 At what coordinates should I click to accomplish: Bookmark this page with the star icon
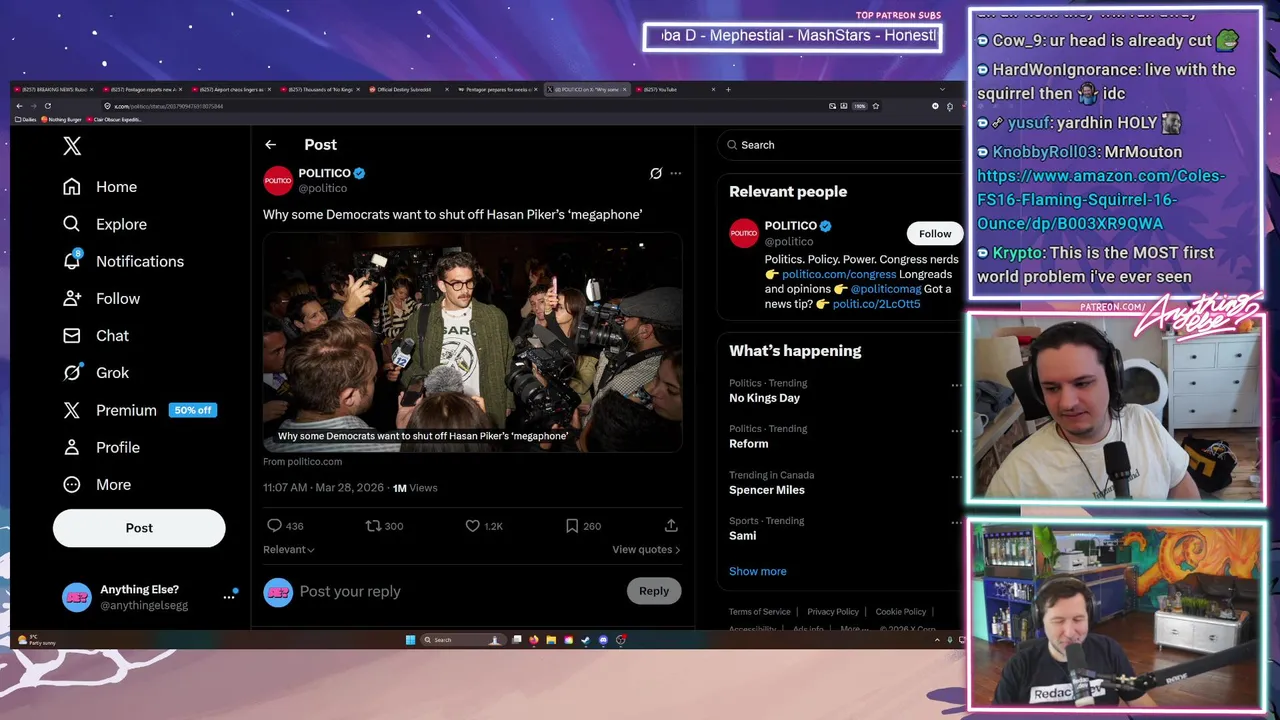tap(876, 106)
